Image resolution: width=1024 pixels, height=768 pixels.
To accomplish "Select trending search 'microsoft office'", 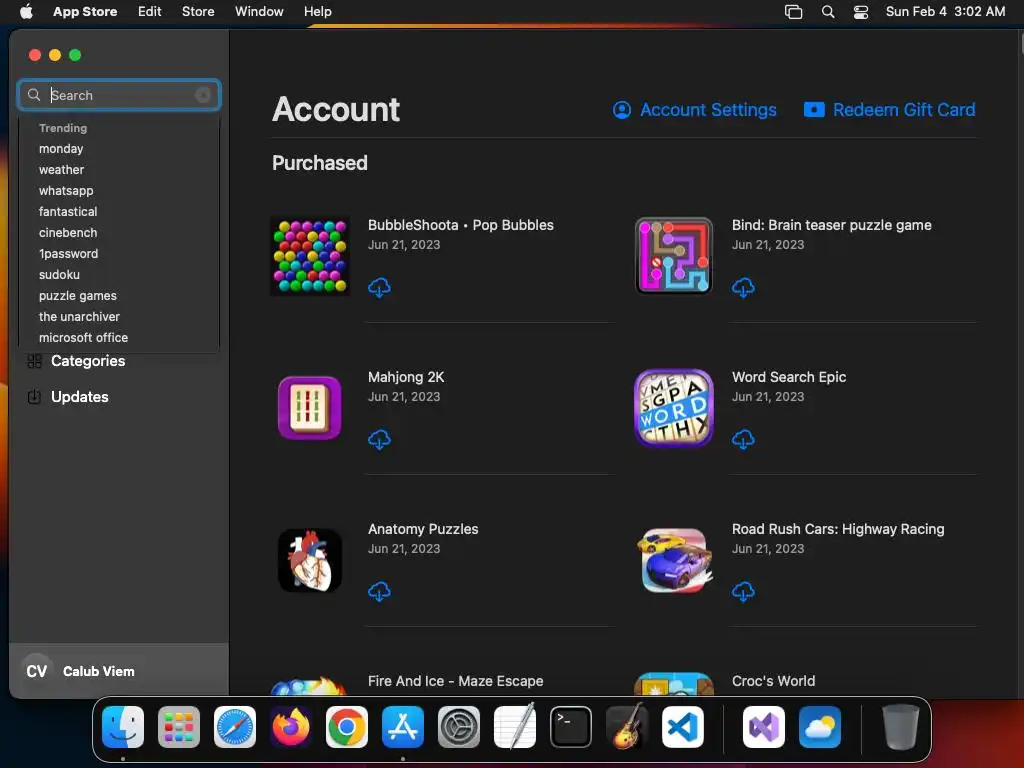I will [x=84, y=338].
